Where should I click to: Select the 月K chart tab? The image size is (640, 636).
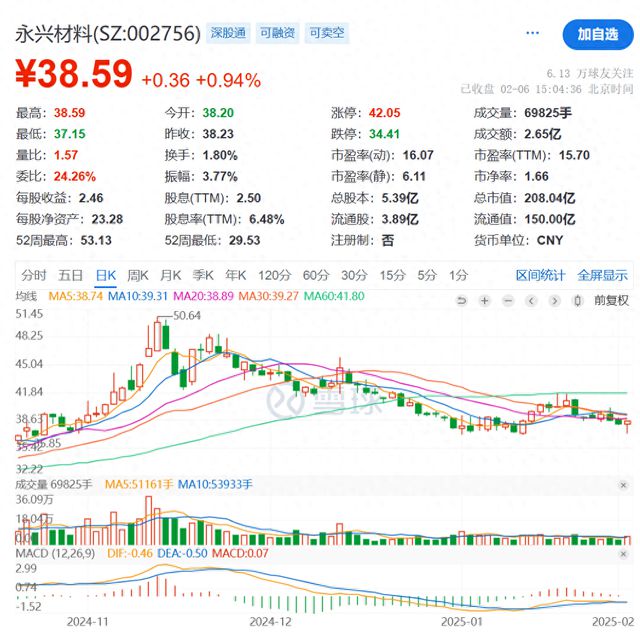coord(171,276)
